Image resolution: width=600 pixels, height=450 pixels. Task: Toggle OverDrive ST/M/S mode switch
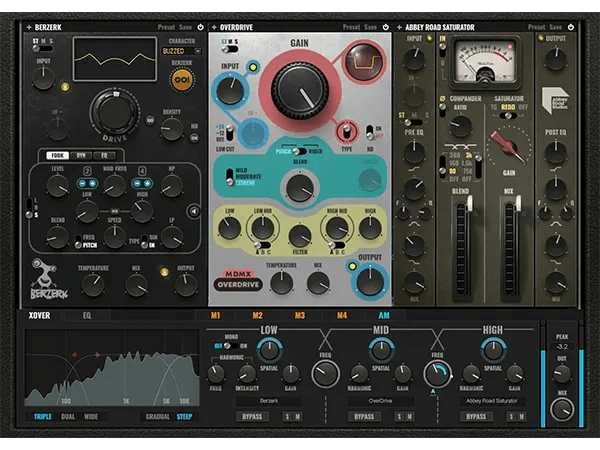click(x=230, y=49)
